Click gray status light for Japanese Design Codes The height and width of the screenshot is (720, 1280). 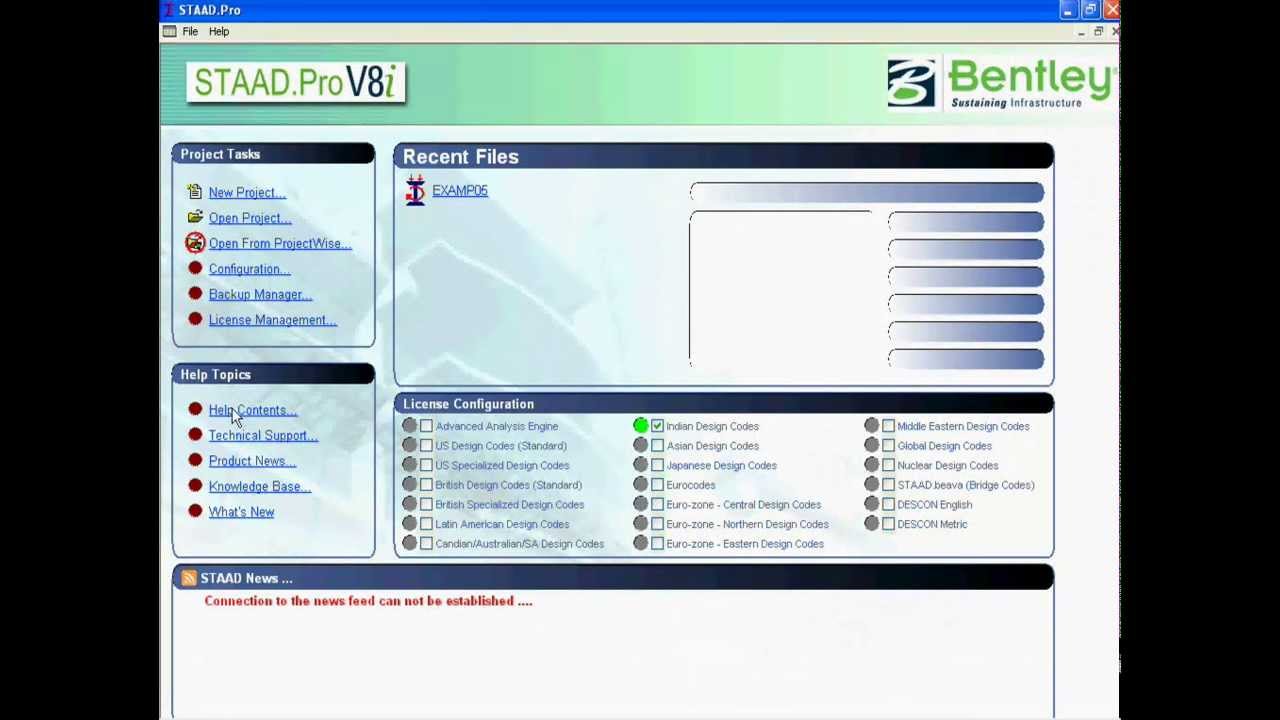[640, 465]
